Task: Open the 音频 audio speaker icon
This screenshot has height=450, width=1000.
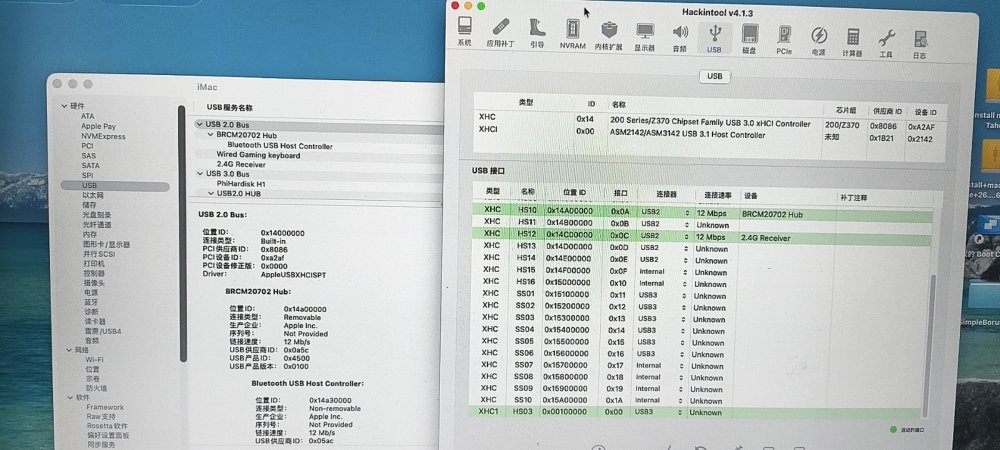Action: tap(680, 37)
